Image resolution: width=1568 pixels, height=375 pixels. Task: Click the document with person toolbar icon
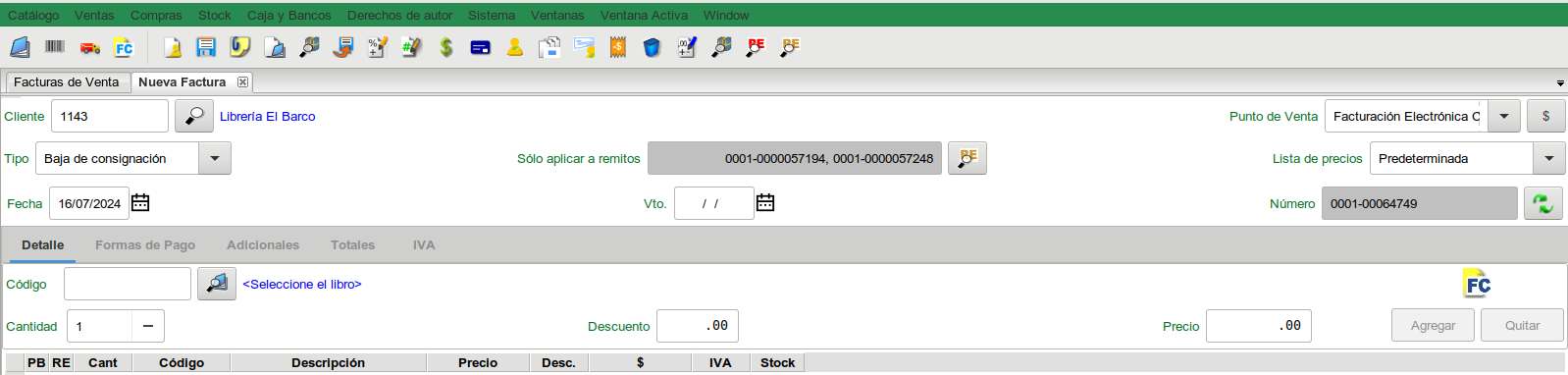coord(172,47)
